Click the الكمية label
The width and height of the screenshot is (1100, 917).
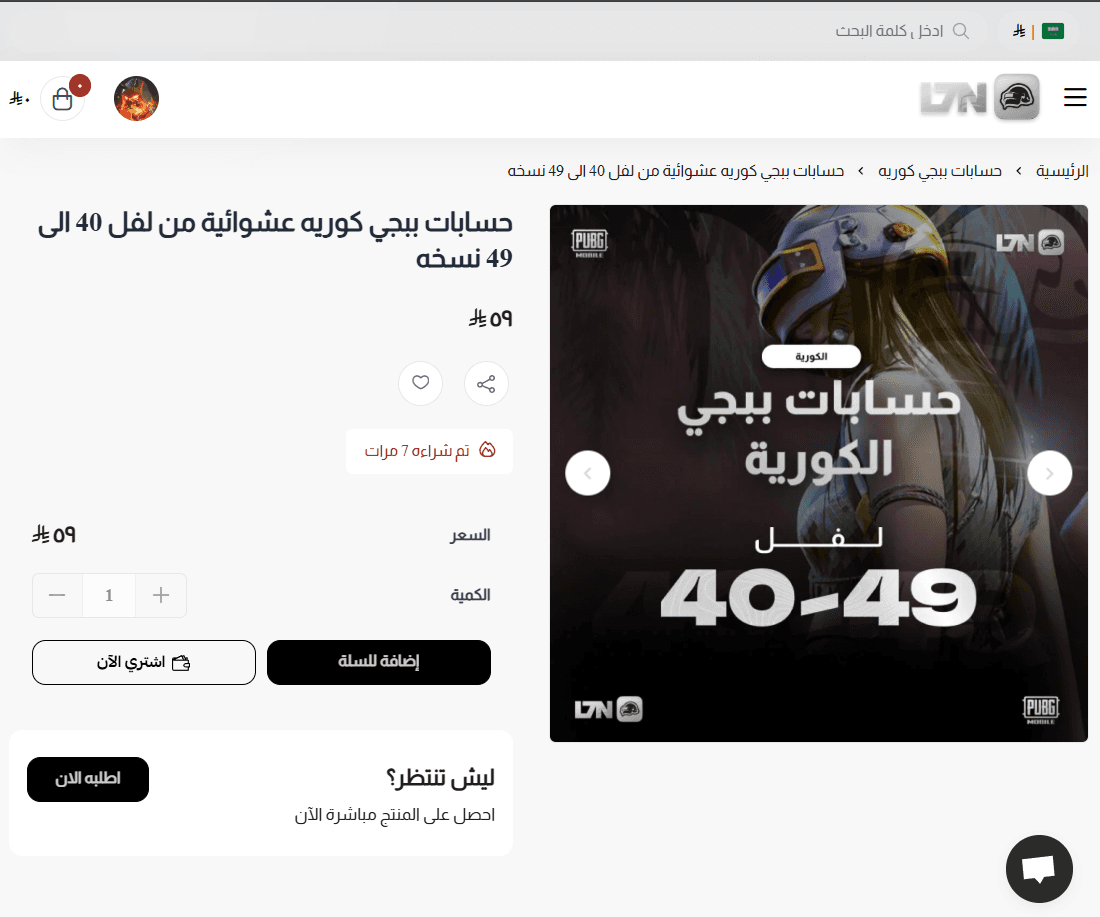(470, 595)
